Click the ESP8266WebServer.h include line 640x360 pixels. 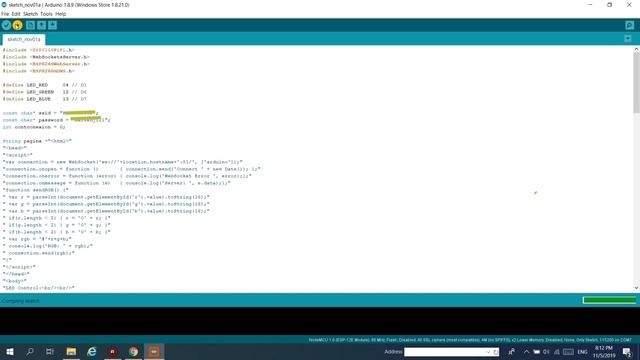pyautogui.click(x=46, y=64)
